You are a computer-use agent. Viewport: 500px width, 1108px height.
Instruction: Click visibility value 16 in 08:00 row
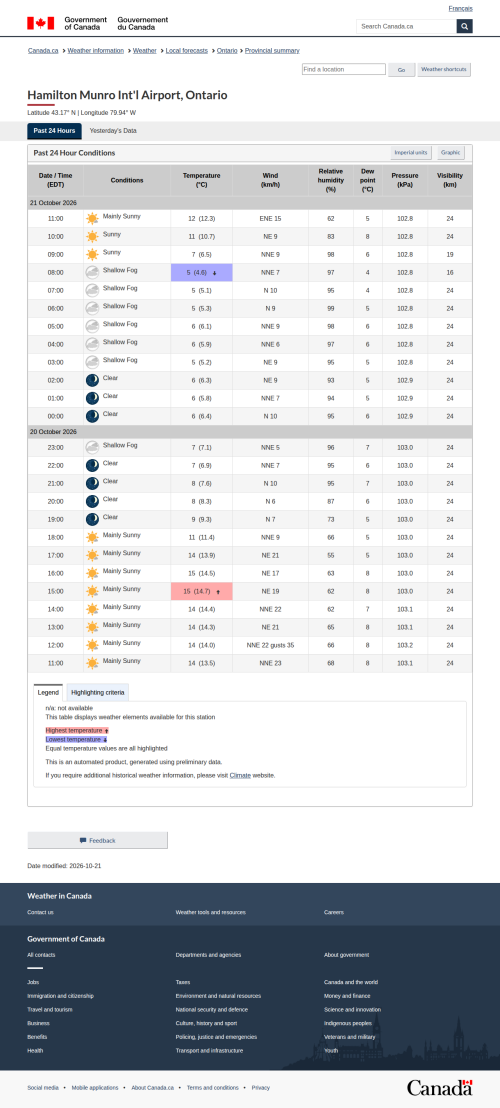pyautogui.click(x=450, y=272)
